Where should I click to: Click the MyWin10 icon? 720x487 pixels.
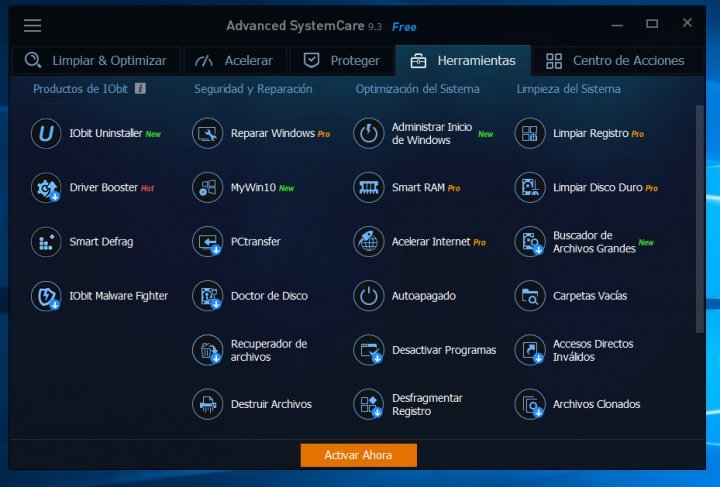(208, 188)
